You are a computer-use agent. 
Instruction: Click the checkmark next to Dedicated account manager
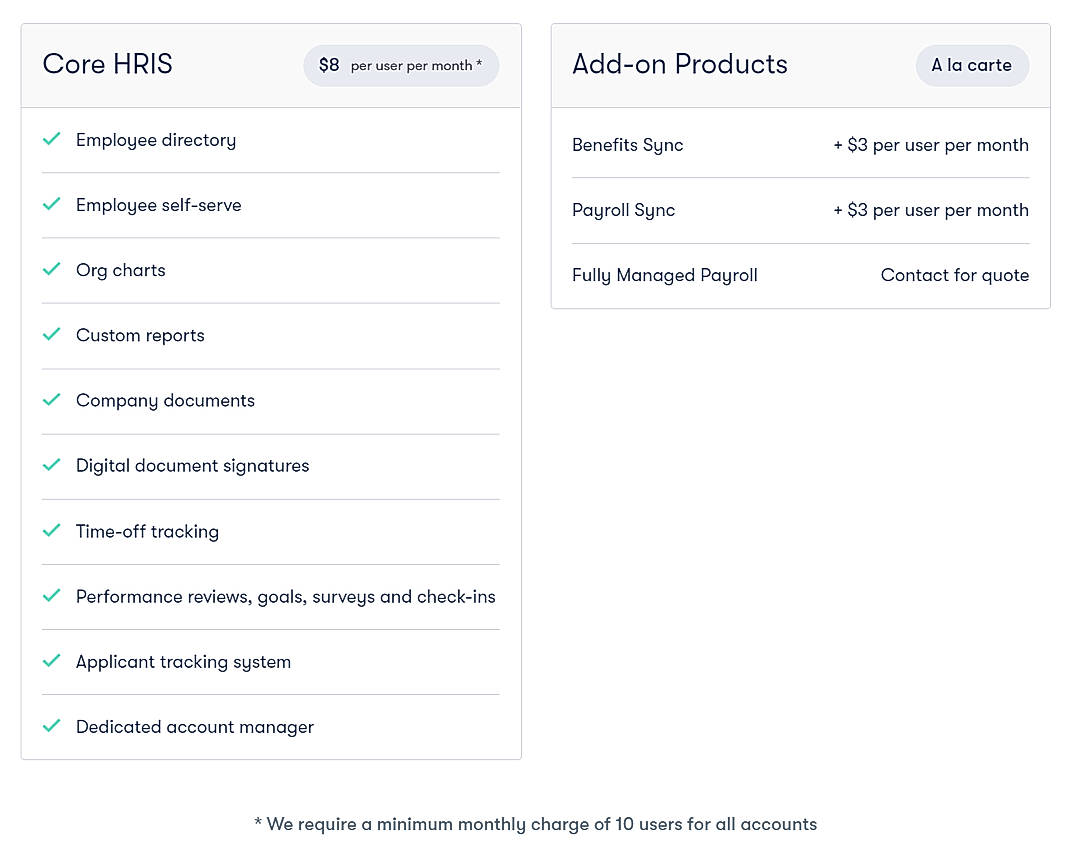[x=52, y=727]
